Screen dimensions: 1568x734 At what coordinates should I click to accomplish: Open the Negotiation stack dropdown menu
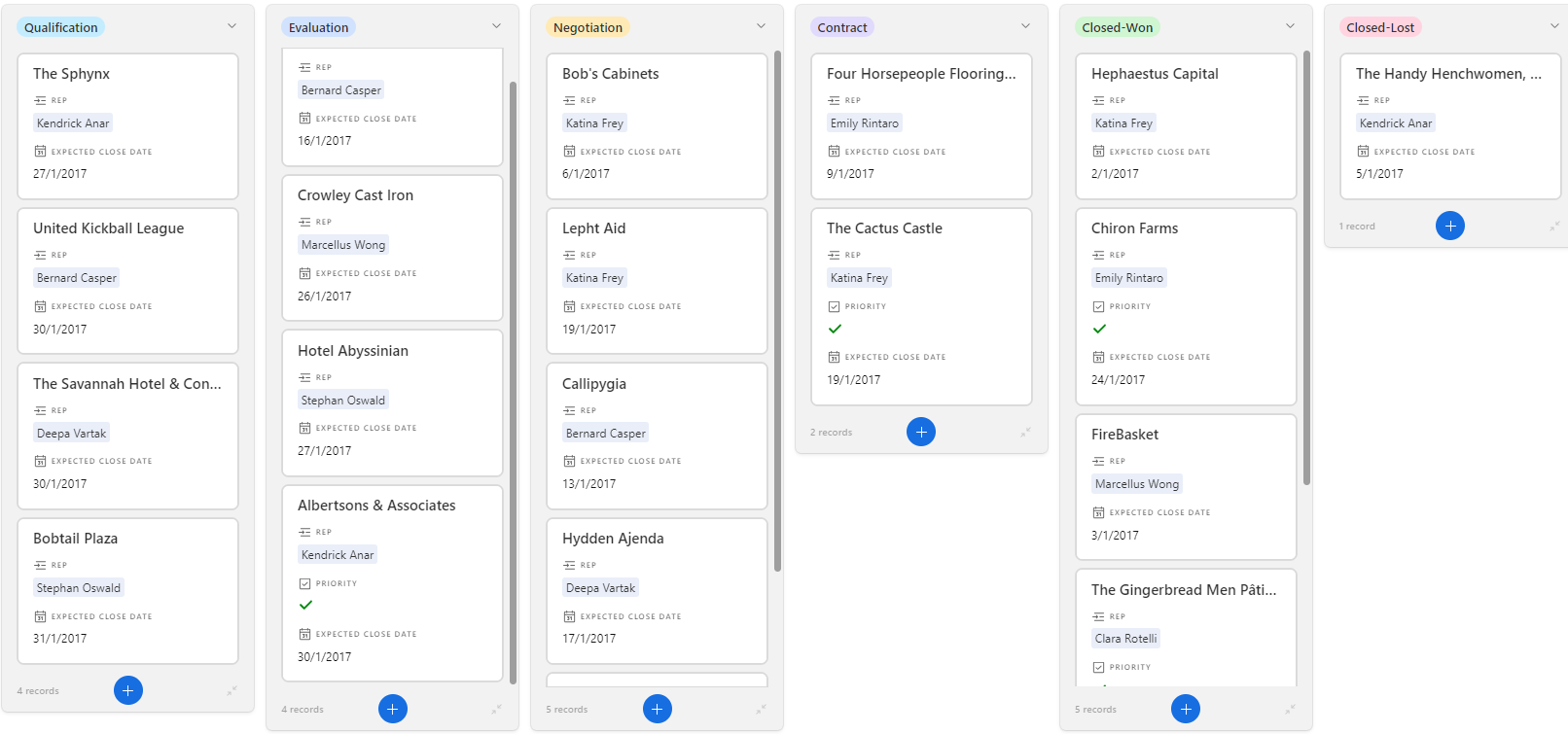pyautogui.click(x=761, y=26)
